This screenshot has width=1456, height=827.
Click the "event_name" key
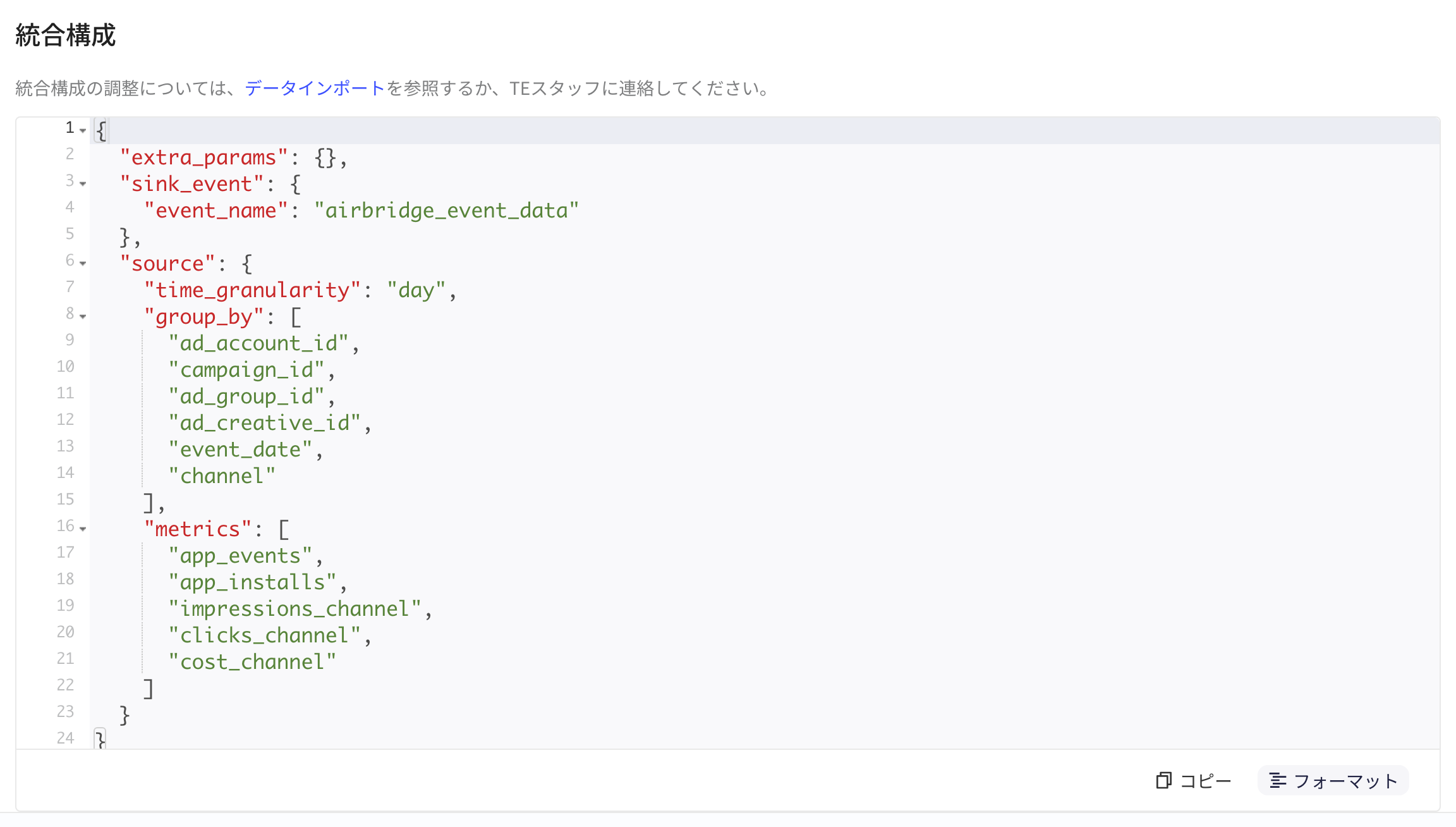pyautogui.click(x=215, y=211)
